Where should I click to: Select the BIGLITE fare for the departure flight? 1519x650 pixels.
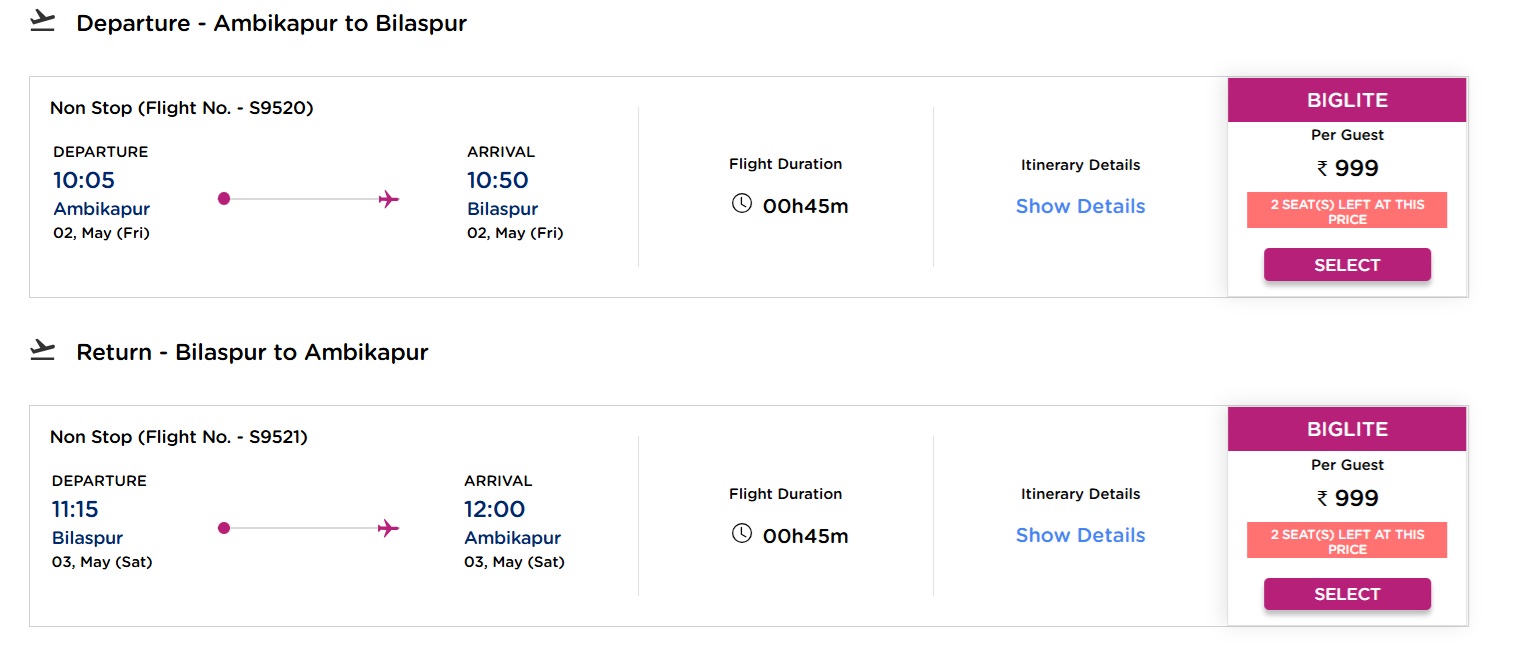pyautogui.click(x=1346, y=265)
